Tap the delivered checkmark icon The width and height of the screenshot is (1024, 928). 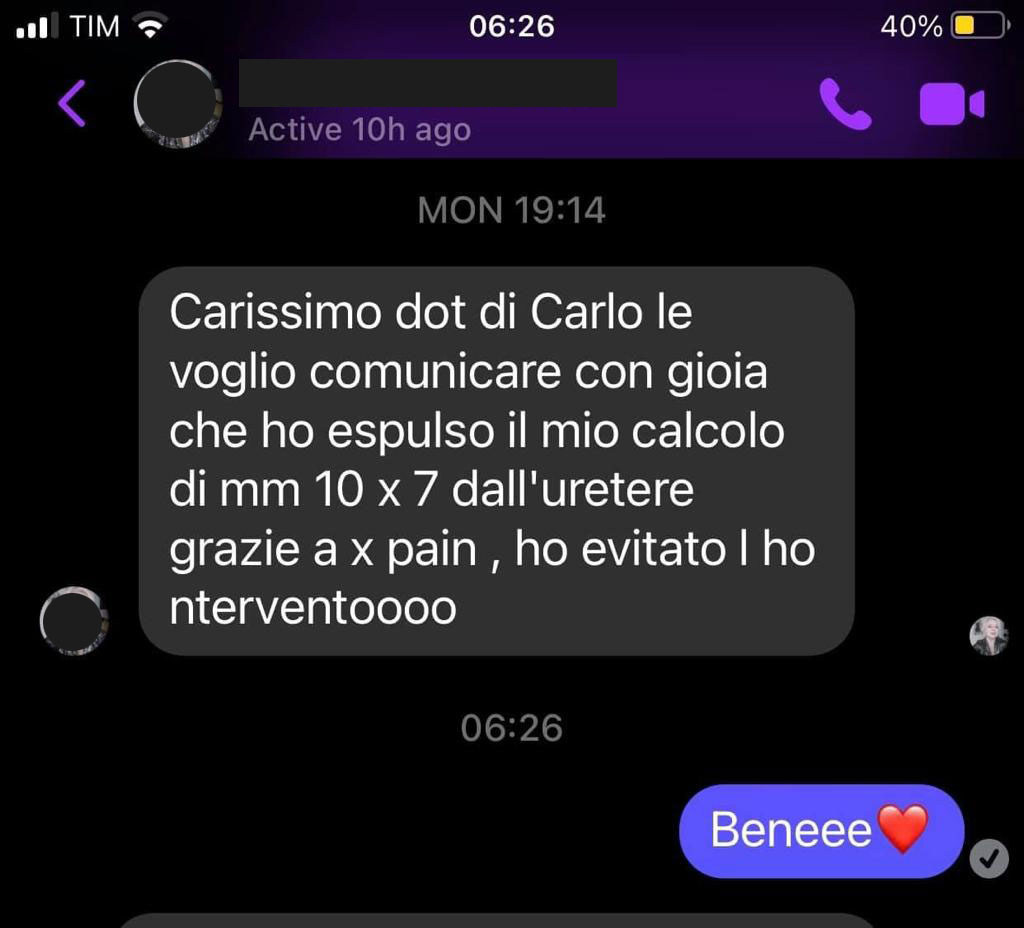(x=989, y=858)
